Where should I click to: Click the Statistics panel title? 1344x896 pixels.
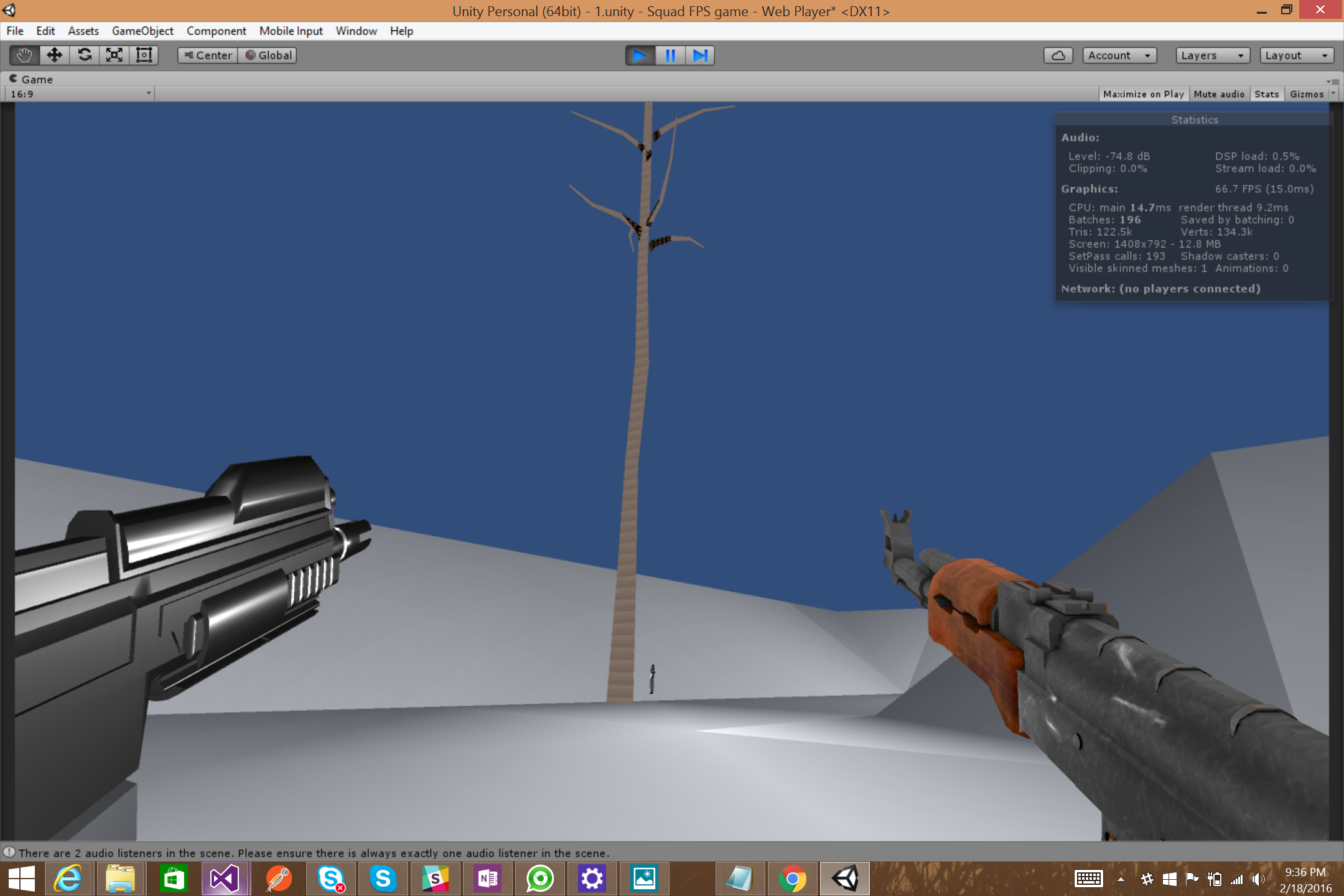pos(1195,119)
